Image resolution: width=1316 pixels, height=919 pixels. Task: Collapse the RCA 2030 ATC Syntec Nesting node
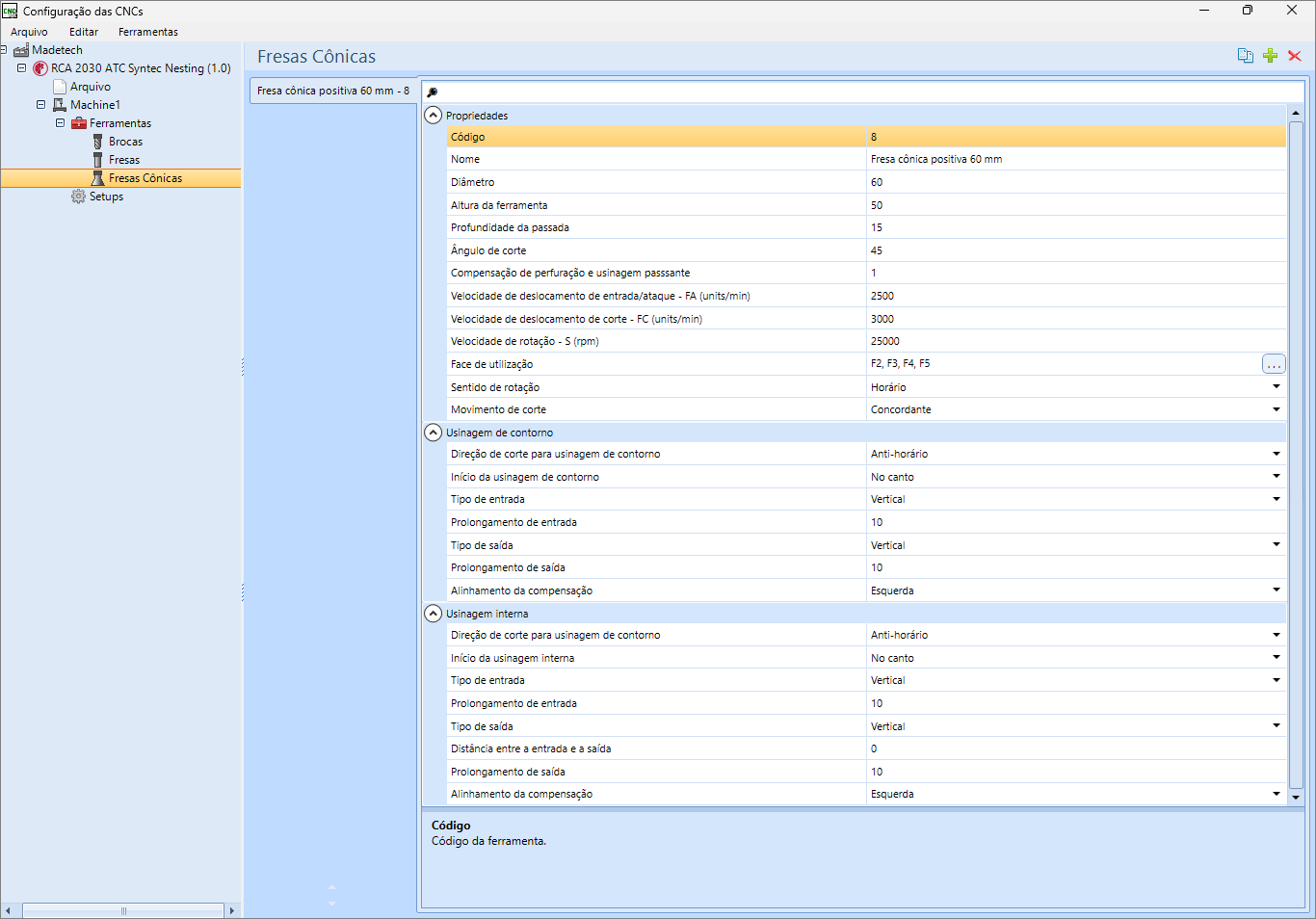point(22,68)
